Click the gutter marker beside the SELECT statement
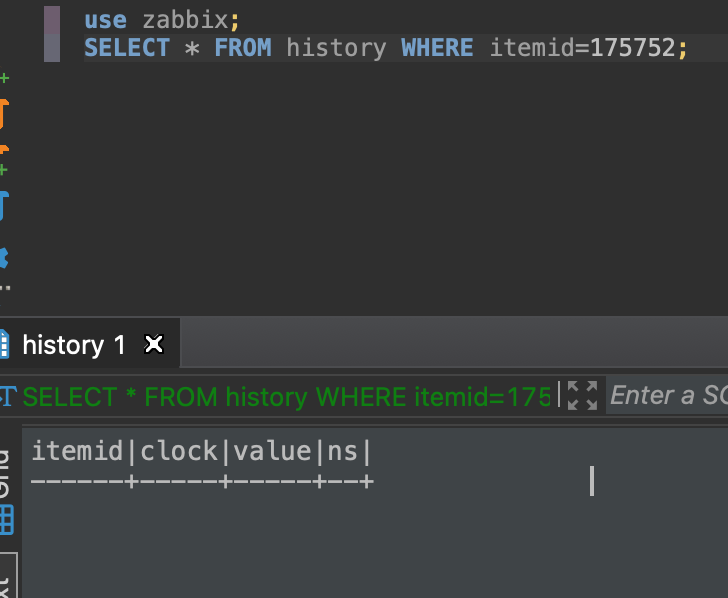 point(52,48)
